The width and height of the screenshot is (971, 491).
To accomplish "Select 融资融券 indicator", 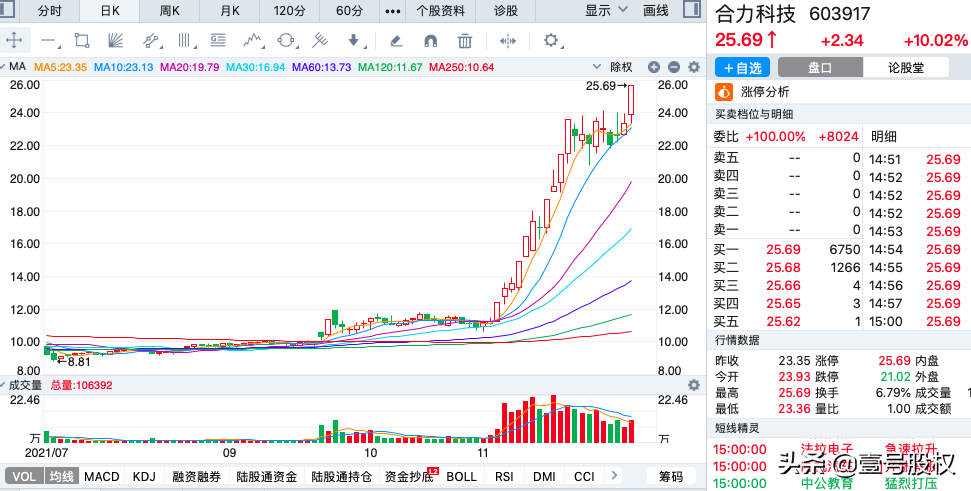I will (196, 476).
